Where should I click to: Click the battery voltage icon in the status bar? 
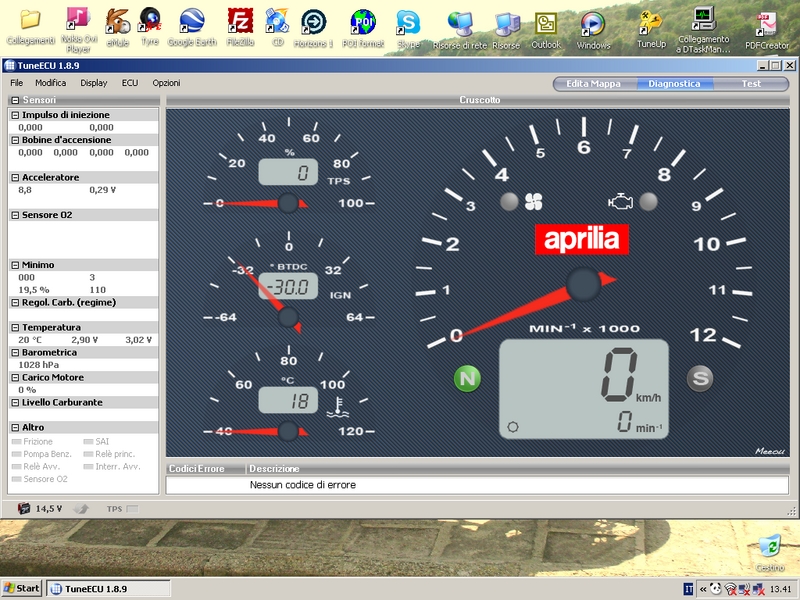23,508
